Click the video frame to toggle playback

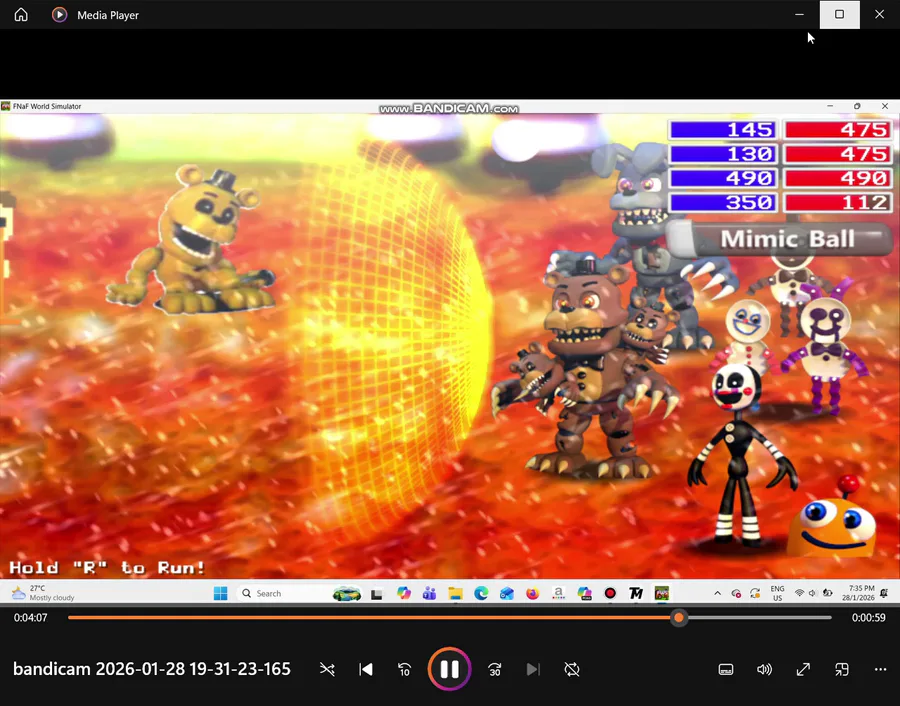[449, 350]
